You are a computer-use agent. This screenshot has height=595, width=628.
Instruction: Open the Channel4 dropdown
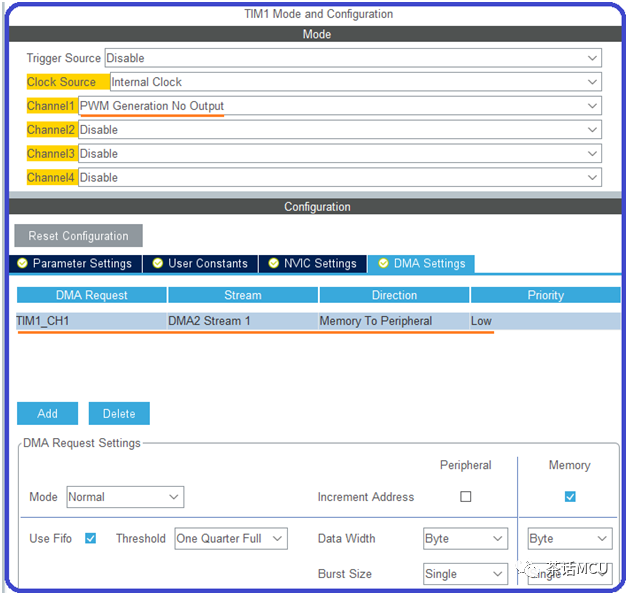pos(340,177)
